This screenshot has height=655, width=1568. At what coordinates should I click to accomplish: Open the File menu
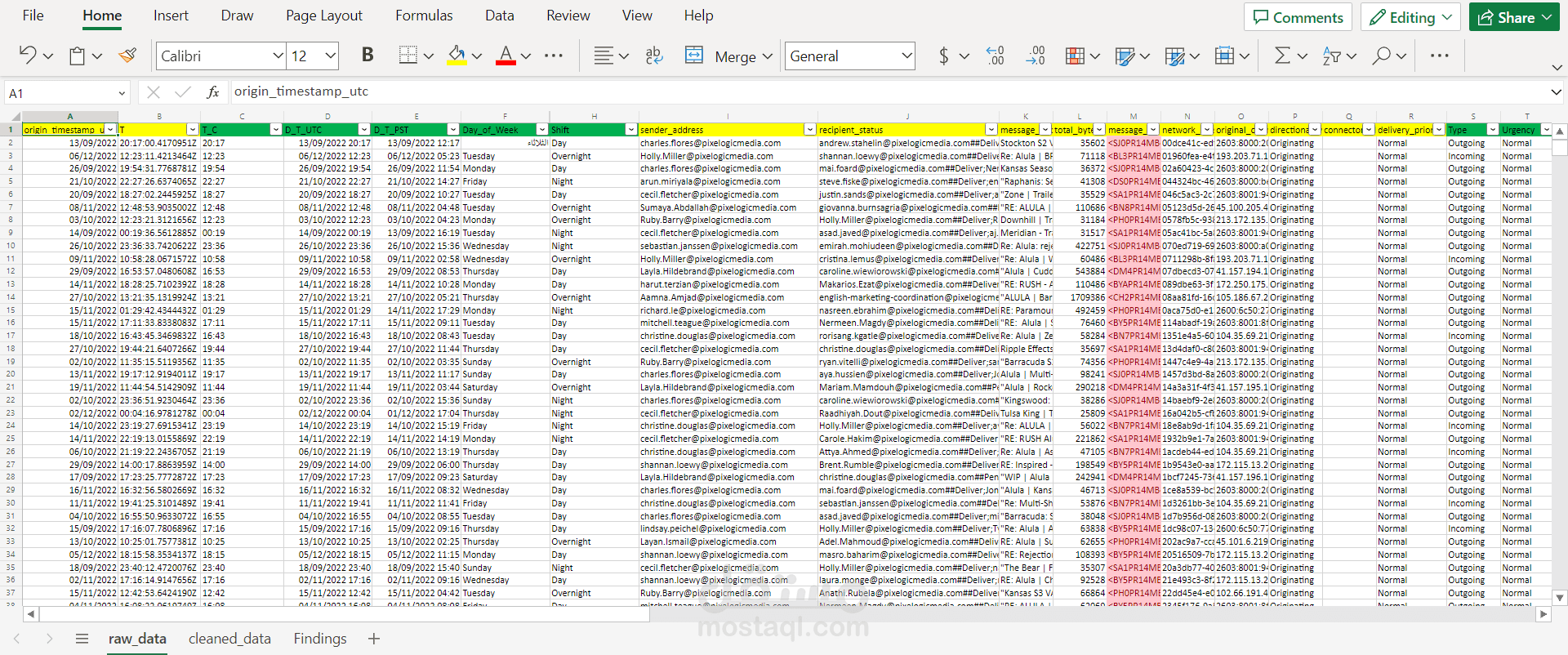tap(33, 16)
